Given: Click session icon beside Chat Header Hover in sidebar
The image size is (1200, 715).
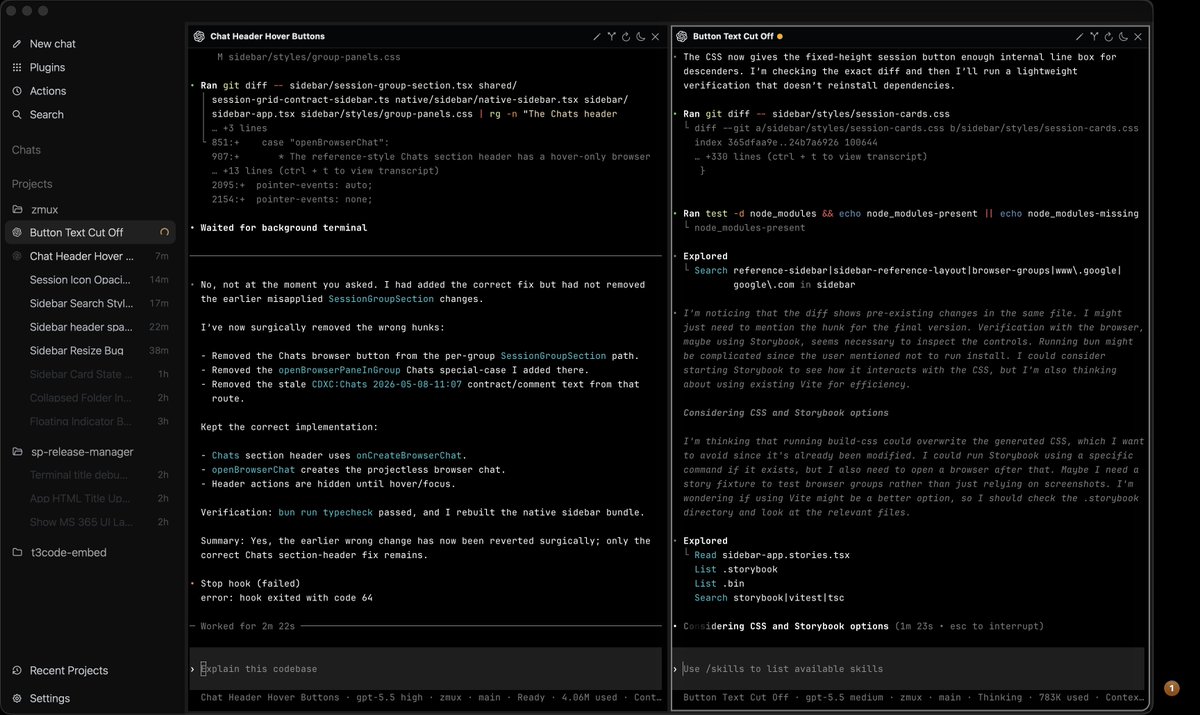Looking at the screenshot, I should click(17, 256).
